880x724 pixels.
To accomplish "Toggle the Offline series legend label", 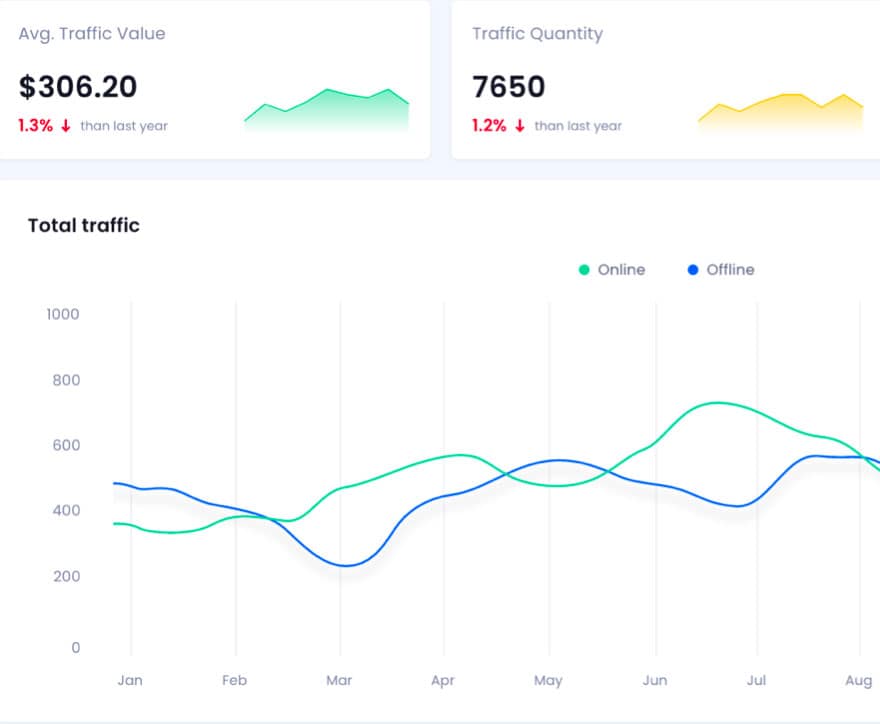I will click(x=730, y=270).
